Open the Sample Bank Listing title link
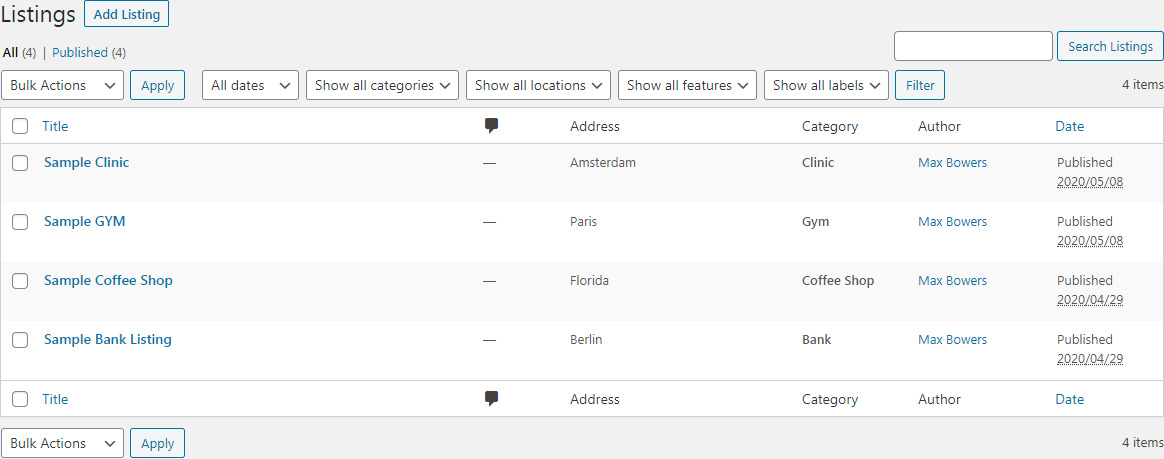 pos(108,340)
